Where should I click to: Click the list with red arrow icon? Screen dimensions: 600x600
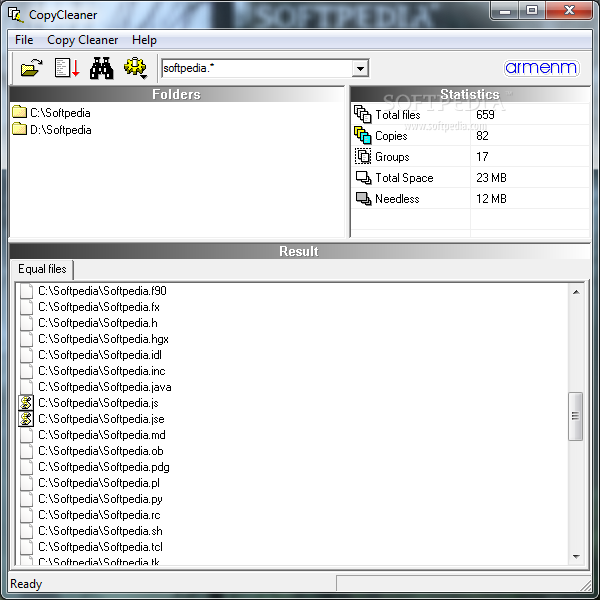point(67,68)
